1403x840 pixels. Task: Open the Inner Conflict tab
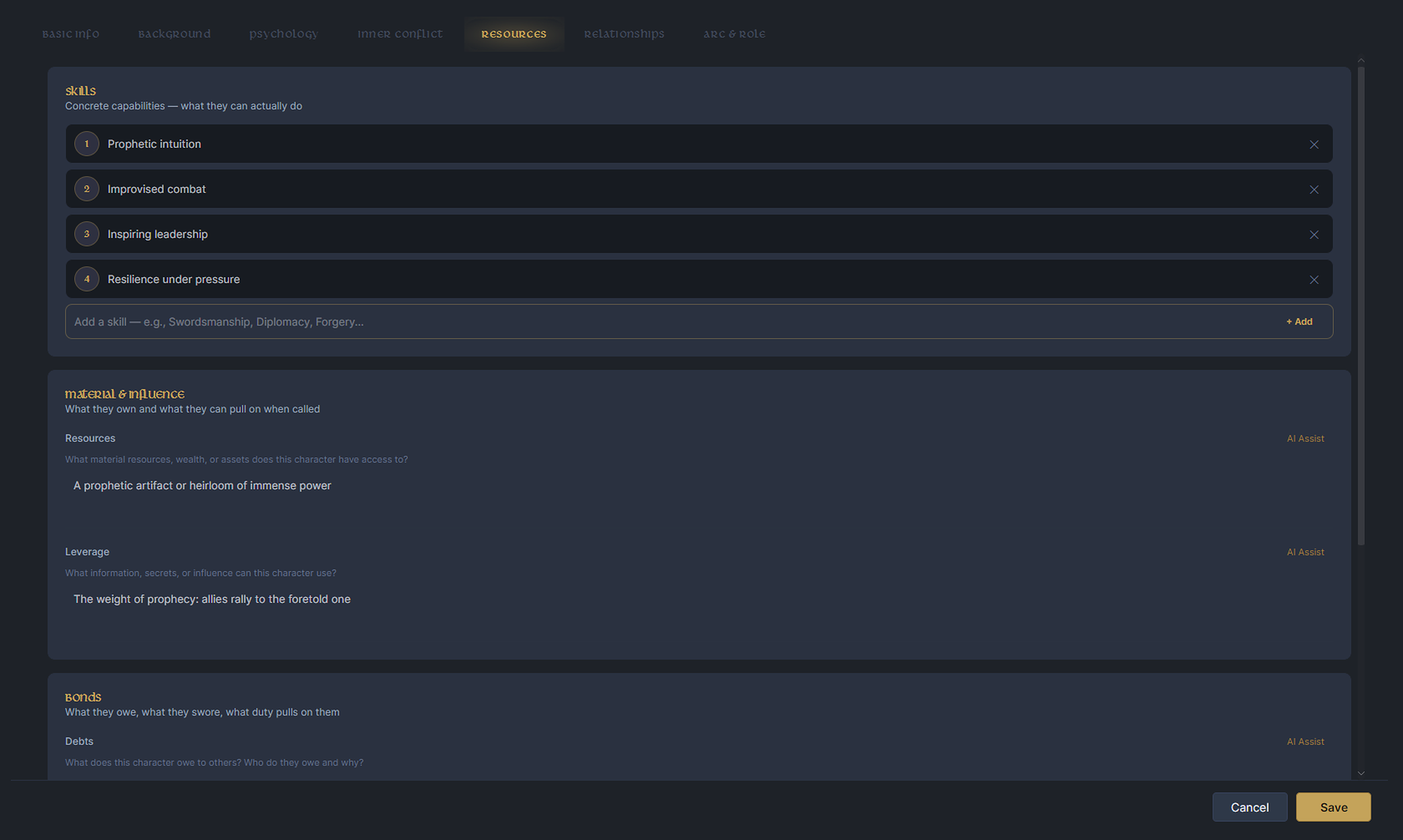(400, 34)
